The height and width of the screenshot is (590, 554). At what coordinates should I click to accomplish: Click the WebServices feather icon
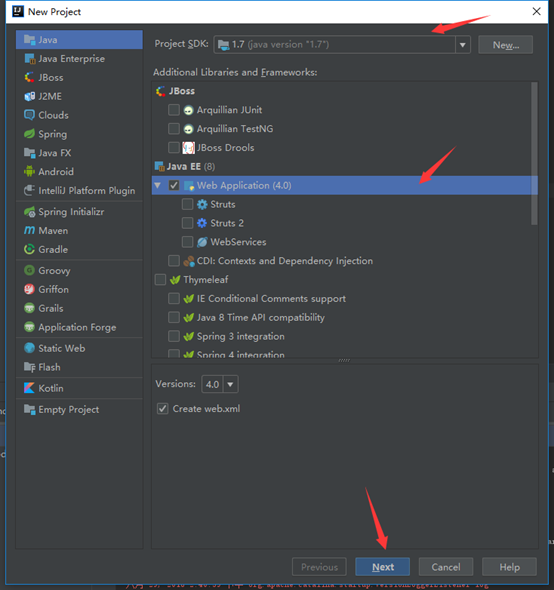[202, 242]
